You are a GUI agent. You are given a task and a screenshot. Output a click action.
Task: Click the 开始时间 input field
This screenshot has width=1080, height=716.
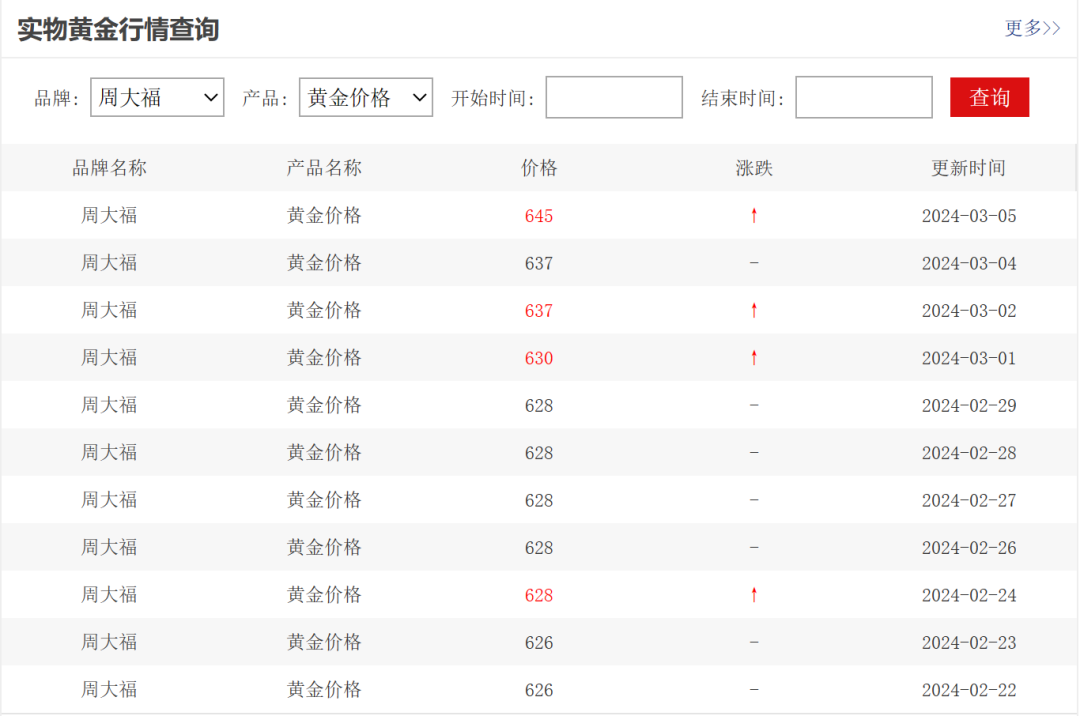(x=614, y=97)
